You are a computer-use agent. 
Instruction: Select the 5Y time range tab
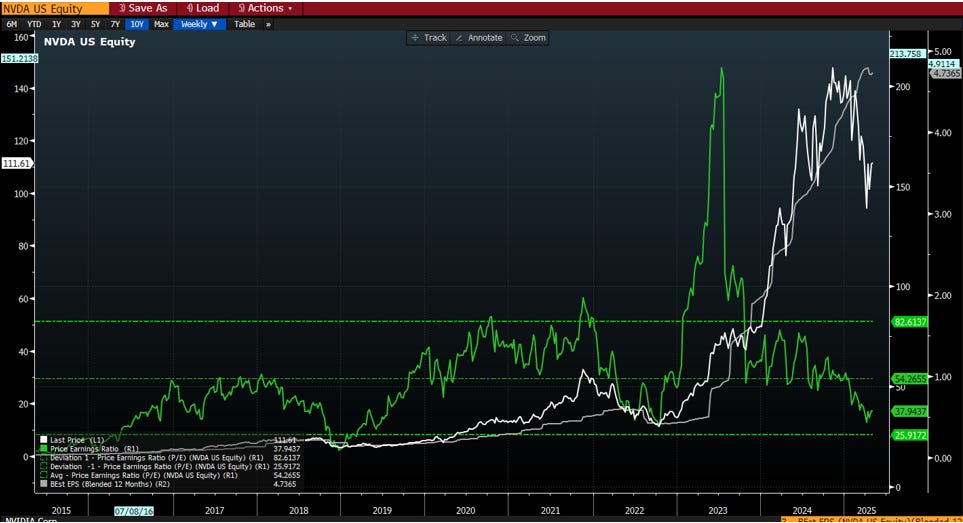point(95,24)
